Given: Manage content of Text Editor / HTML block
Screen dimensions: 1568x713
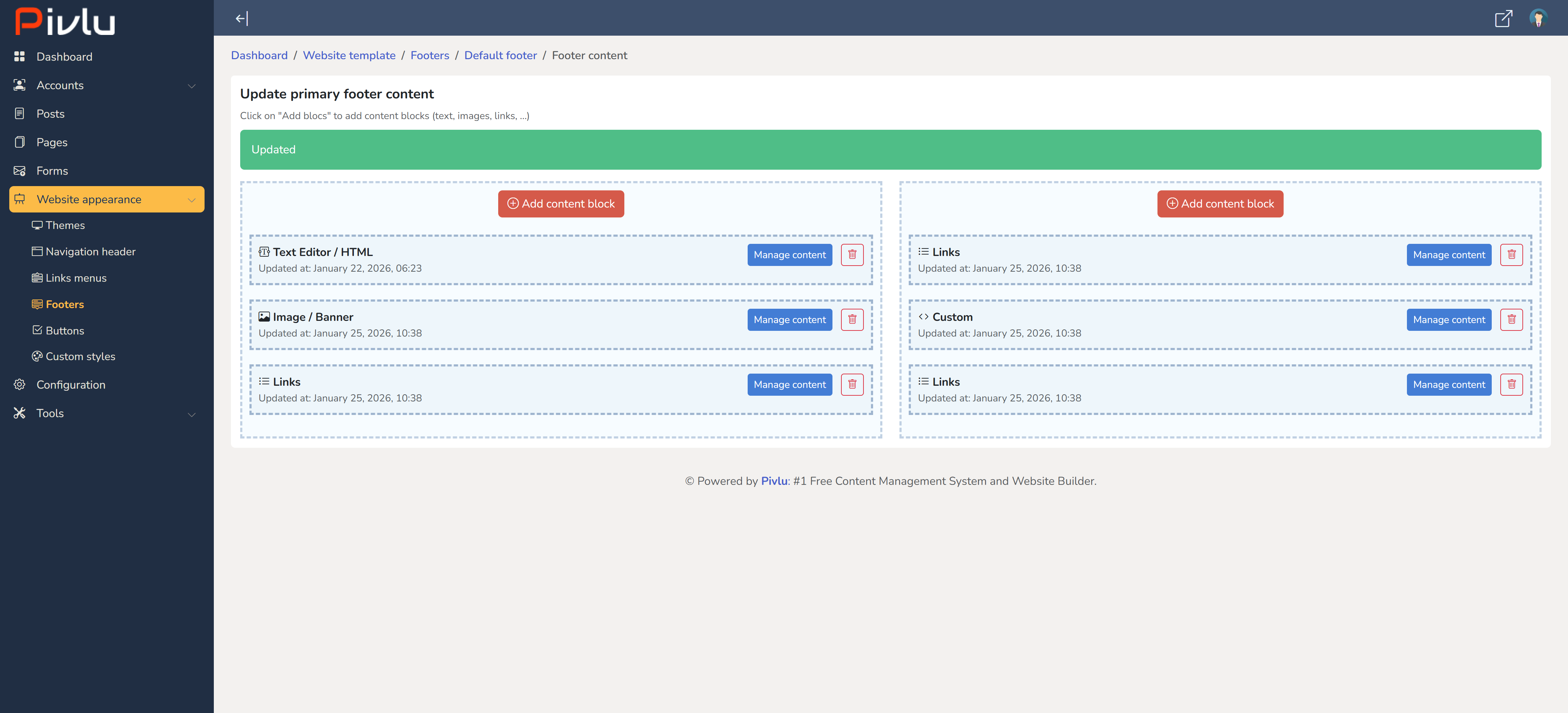Looking at the screenshot, I should click(789, 255).
